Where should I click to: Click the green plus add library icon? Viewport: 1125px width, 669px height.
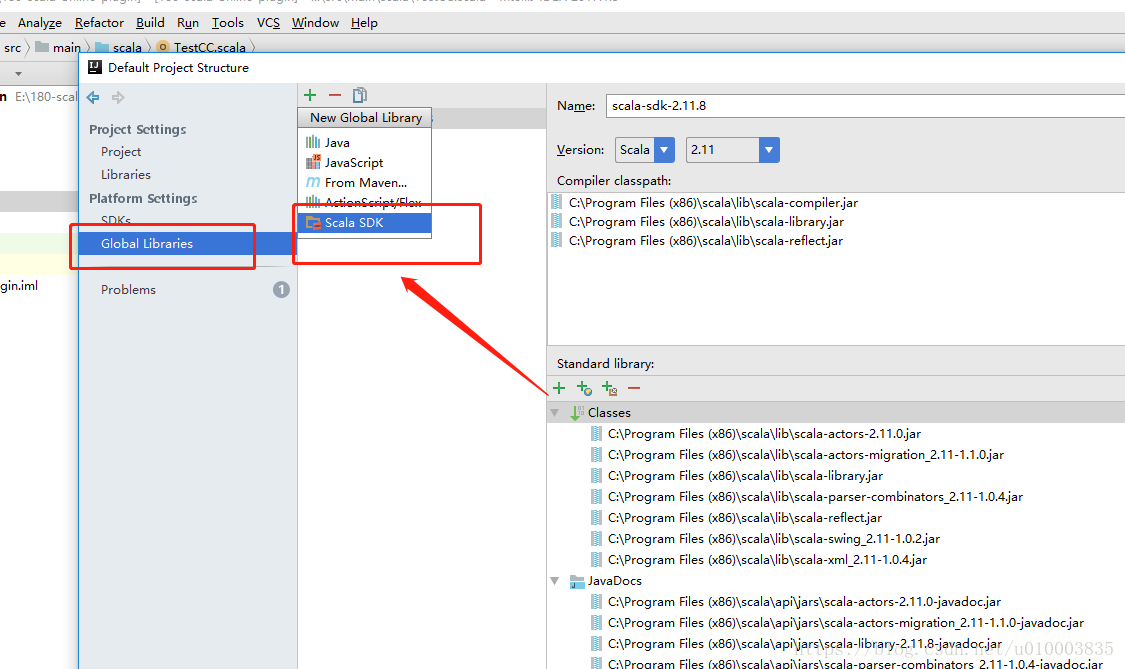pyautogui.click(x=310, y=95)
